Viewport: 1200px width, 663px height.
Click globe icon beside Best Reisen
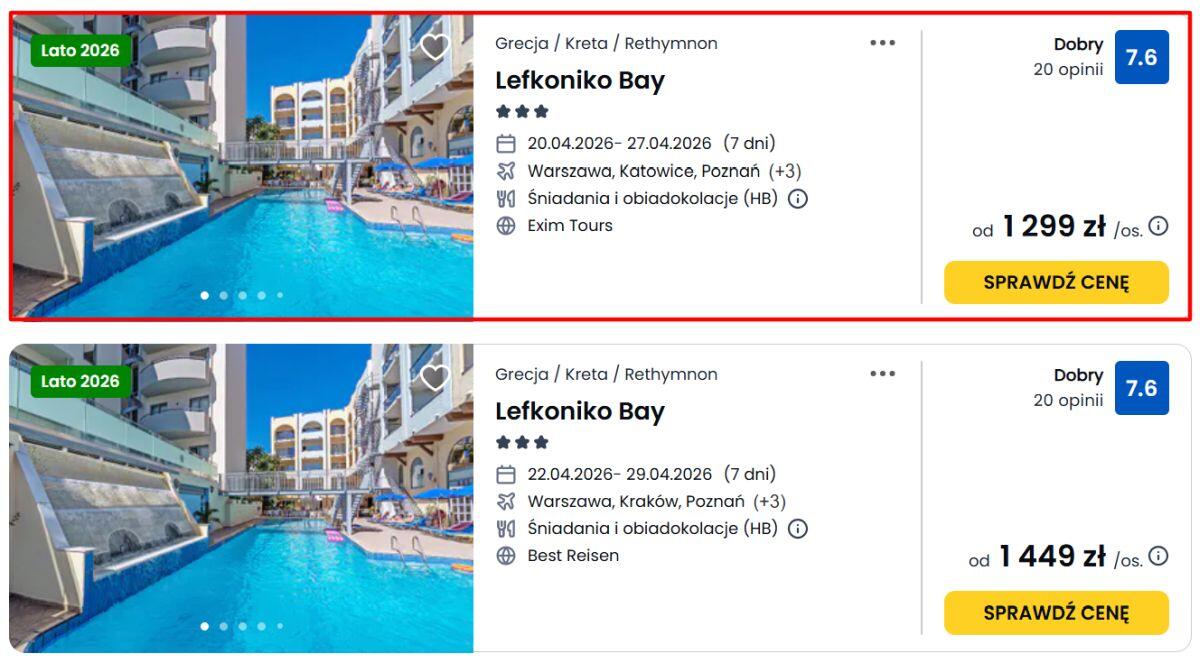point(506,556)
